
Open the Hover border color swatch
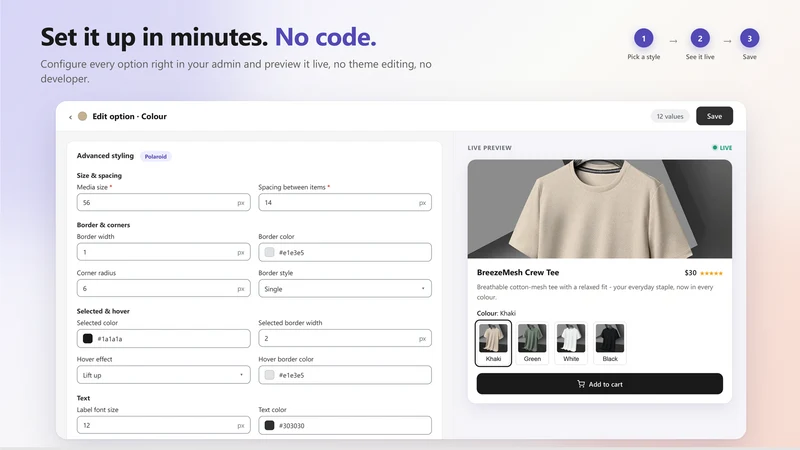(x=269, y=375)
